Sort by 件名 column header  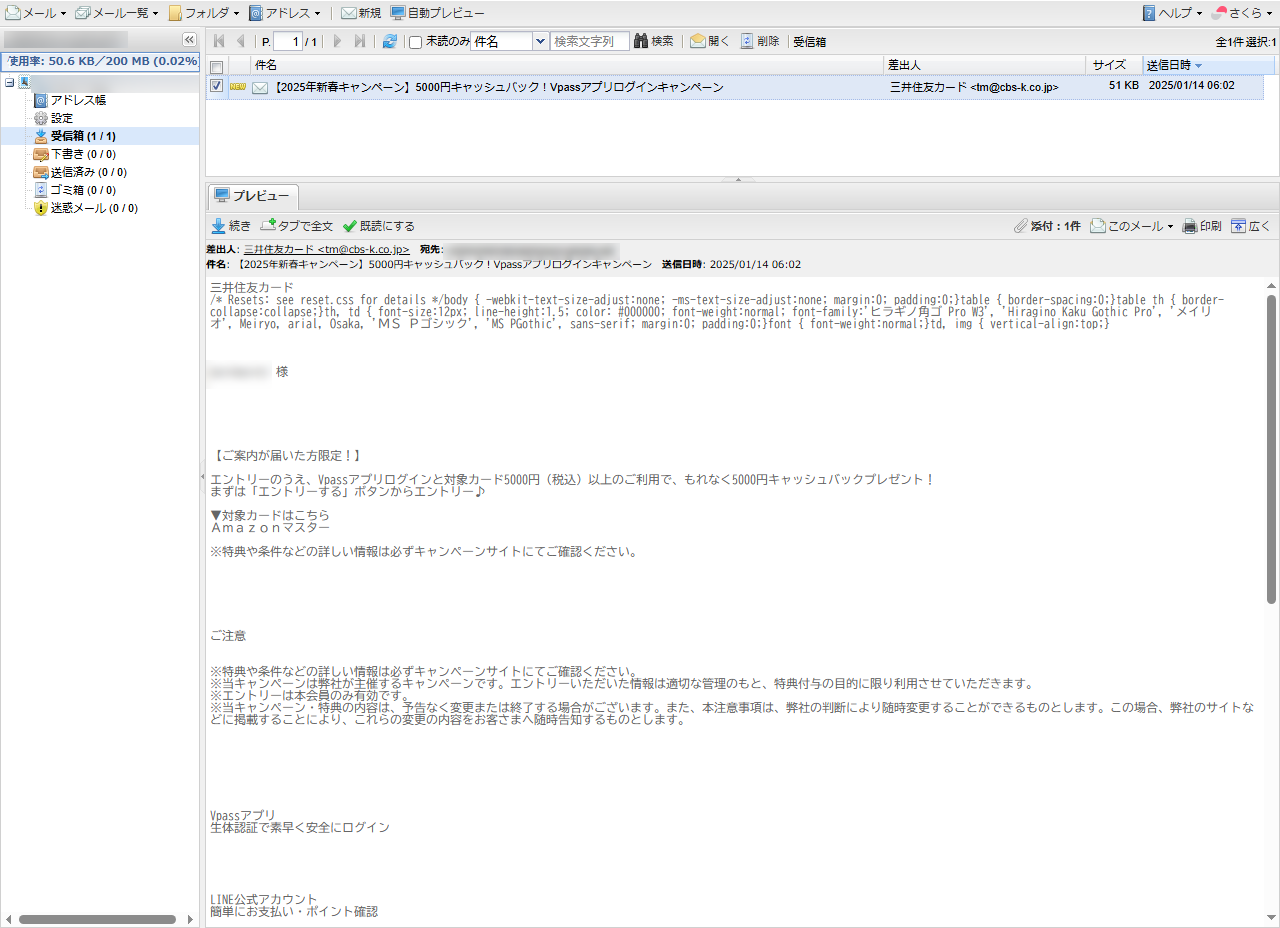click(568, 65)
